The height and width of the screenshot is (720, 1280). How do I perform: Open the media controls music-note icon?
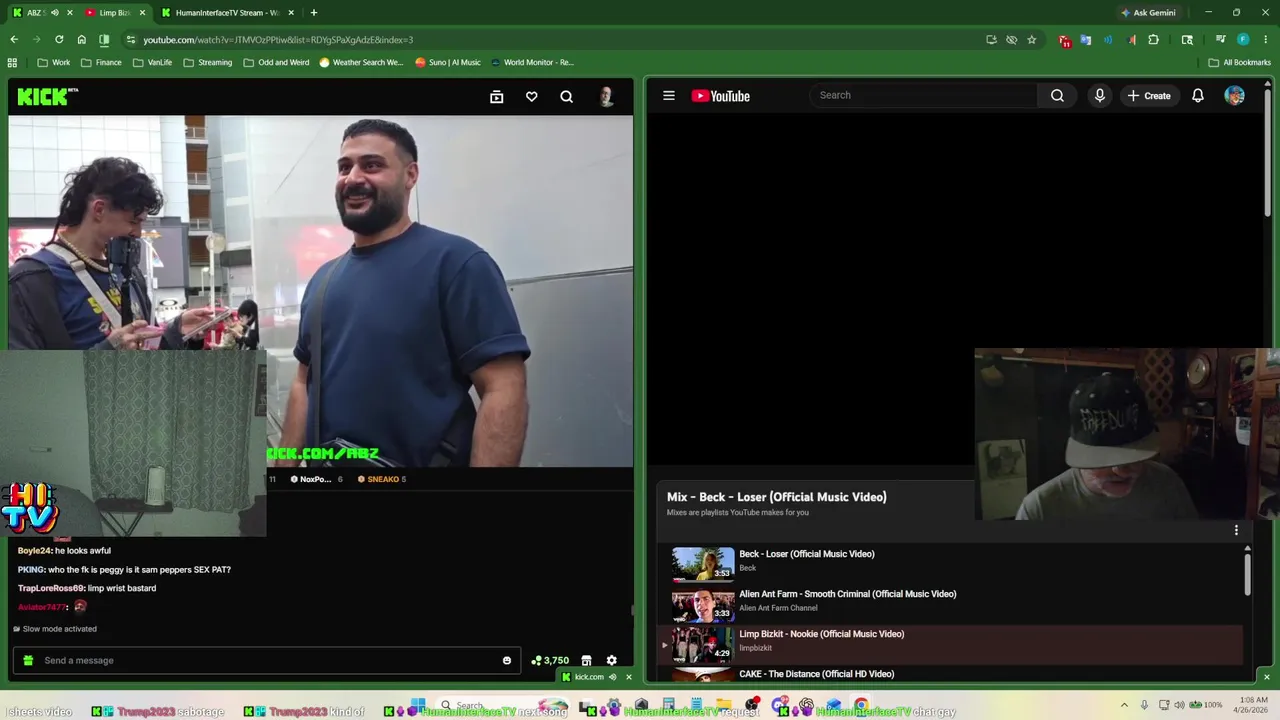[x=1220, y=40]
